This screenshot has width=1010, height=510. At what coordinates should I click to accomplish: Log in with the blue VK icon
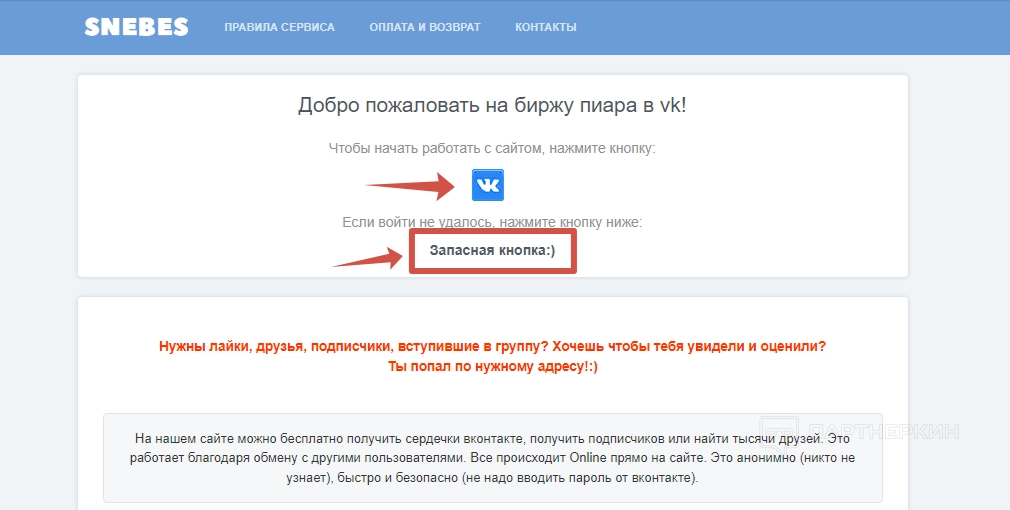488,185
